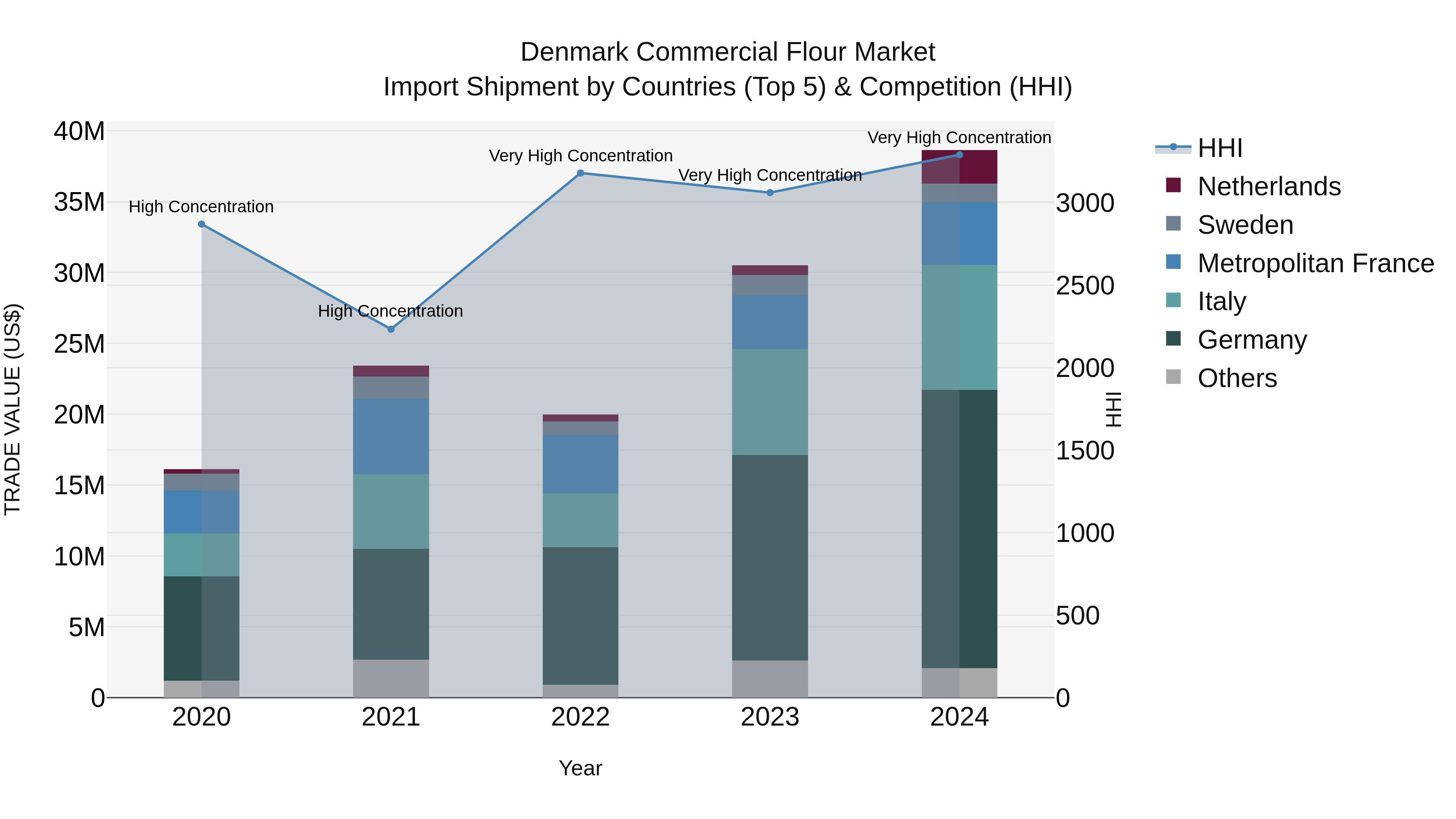Click 'Very High Concentration' annotation above 2023
Viewport: 1456px width, 819px height.
tap(770, 175)
